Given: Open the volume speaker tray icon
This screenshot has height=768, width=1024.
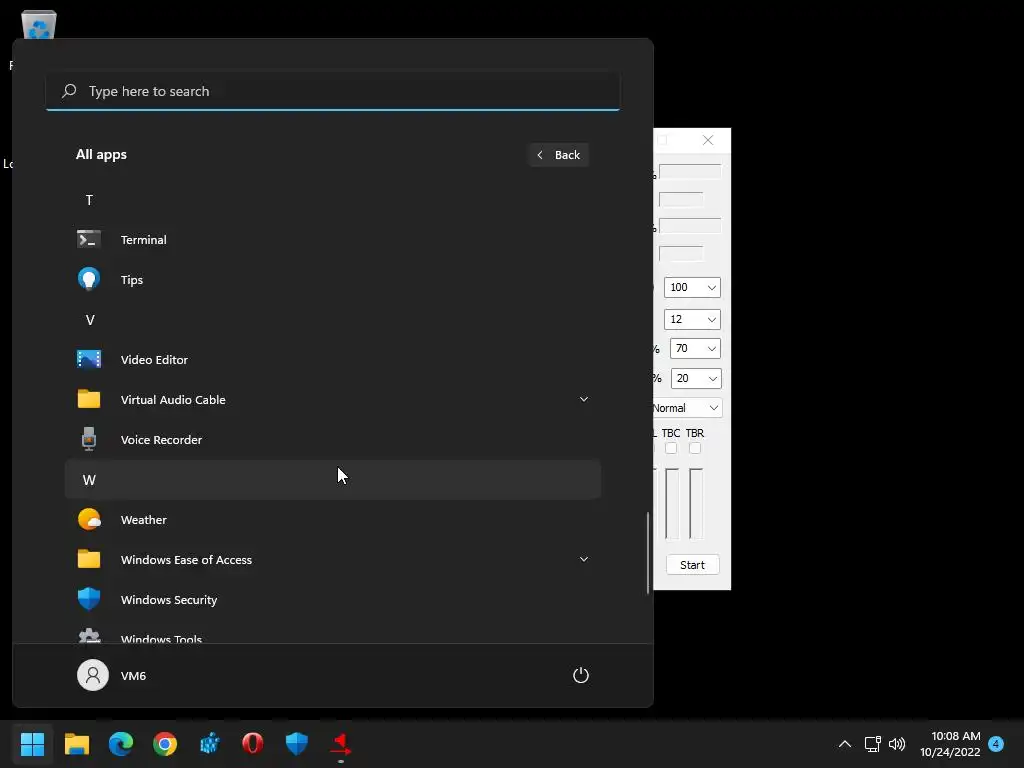Looking at the screenshot, I should tap(897, 744).
